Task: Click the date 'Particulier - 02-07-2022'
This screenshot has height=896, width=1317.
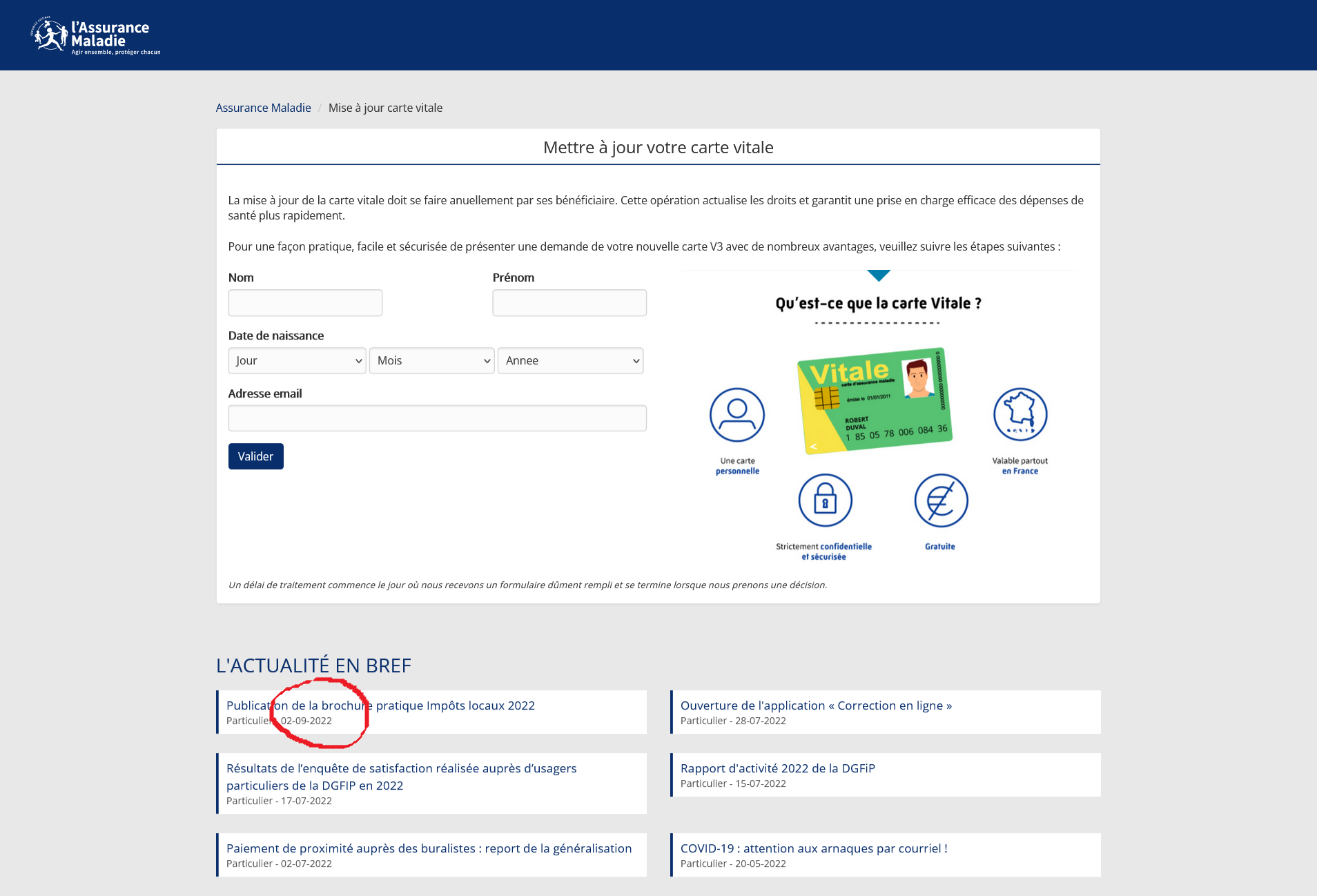Action: pos(279,864)
